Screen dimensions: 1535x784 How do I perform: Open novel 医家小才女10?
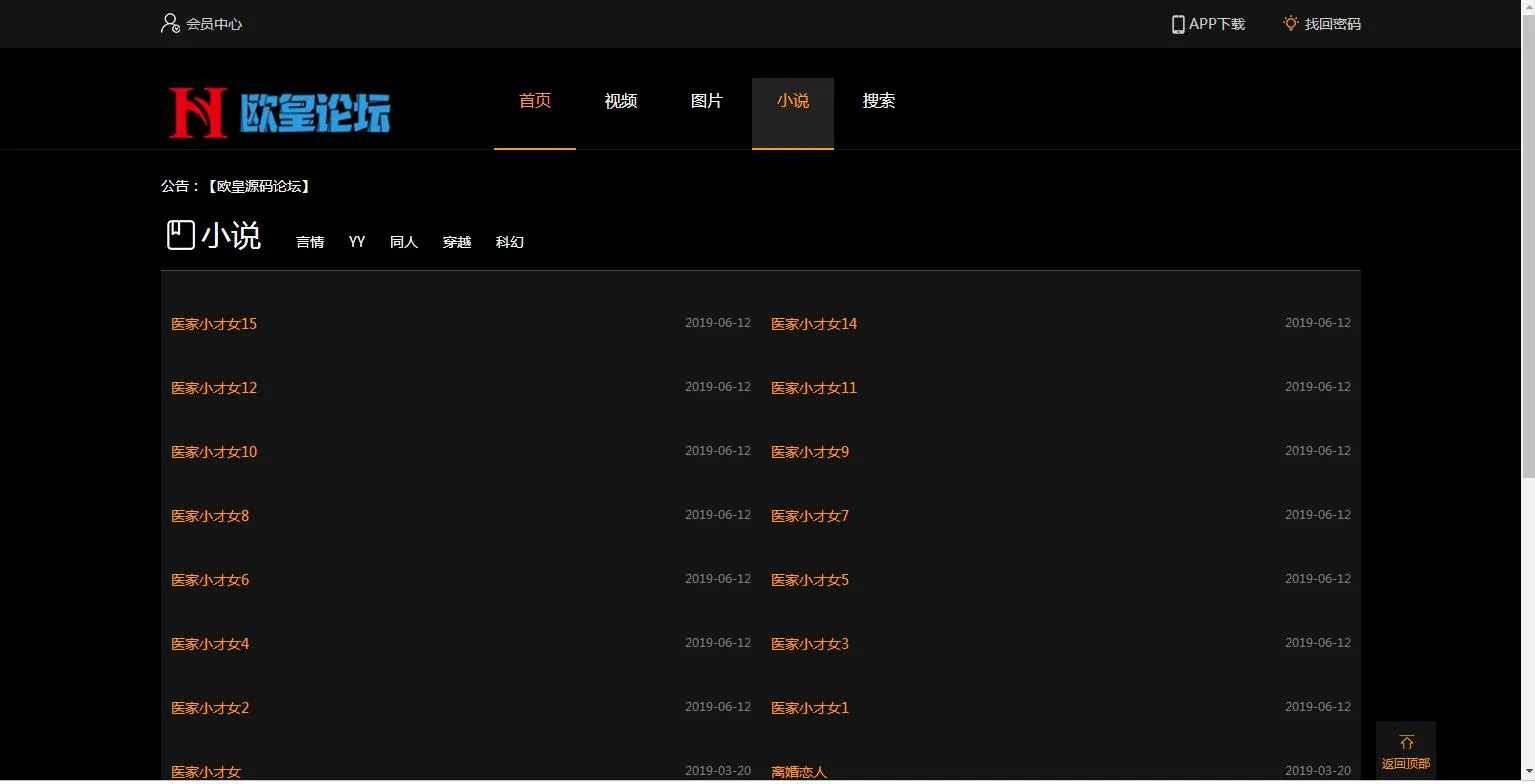pos(214,452)
